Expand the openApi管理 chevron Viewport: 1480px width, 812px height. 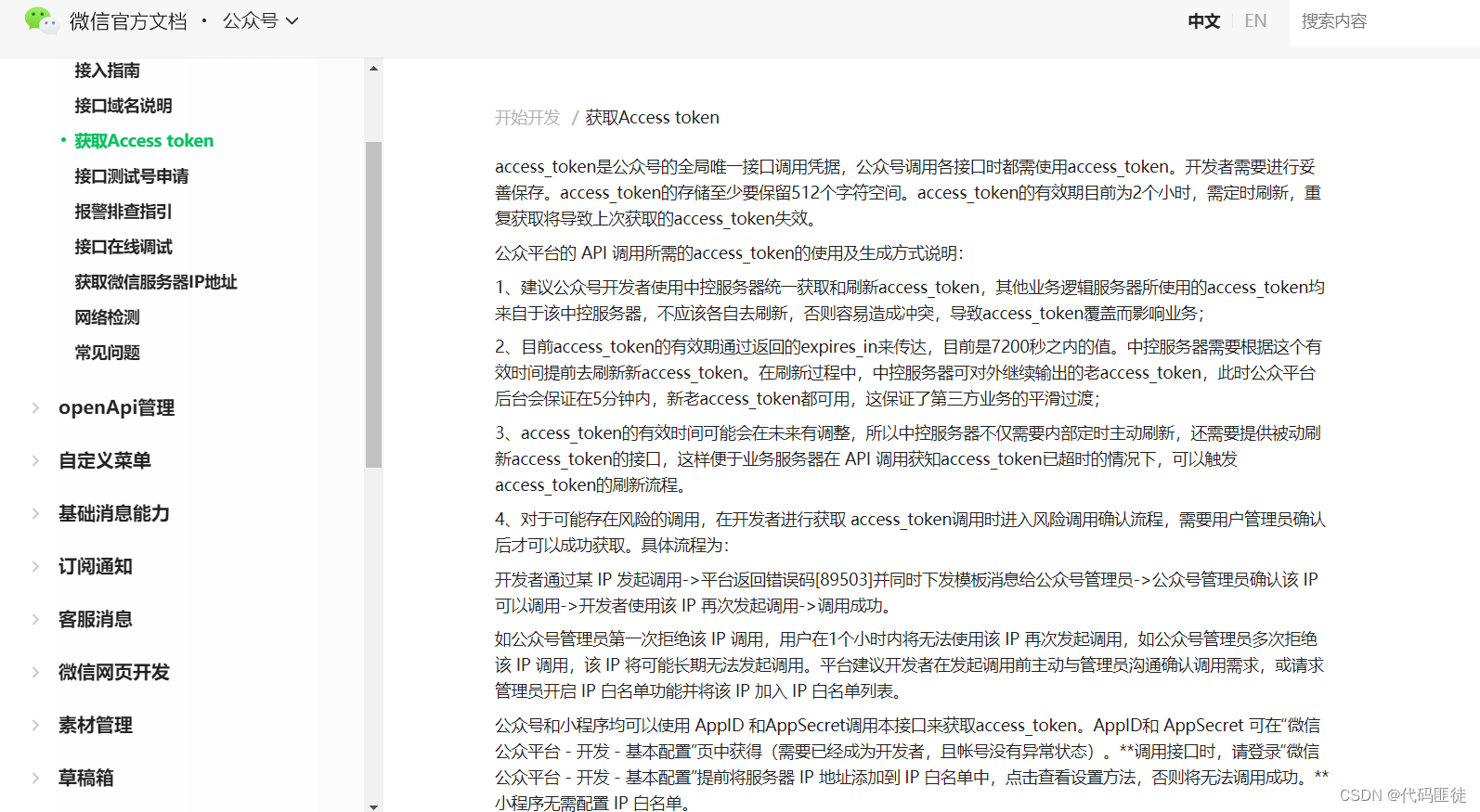click(35, 407)
